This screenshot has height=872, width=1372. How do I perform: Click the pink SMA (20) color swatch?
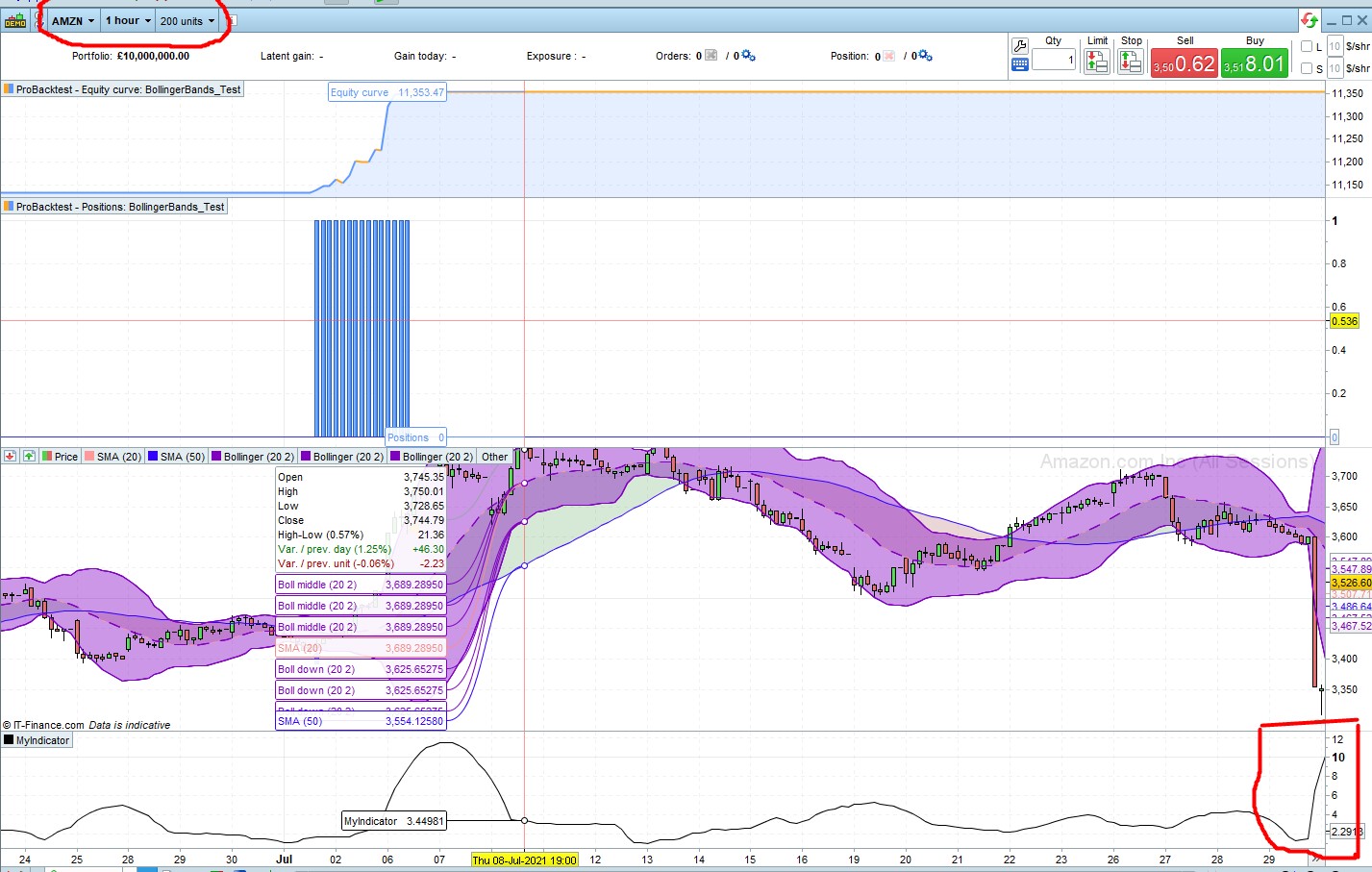[88, 457]
